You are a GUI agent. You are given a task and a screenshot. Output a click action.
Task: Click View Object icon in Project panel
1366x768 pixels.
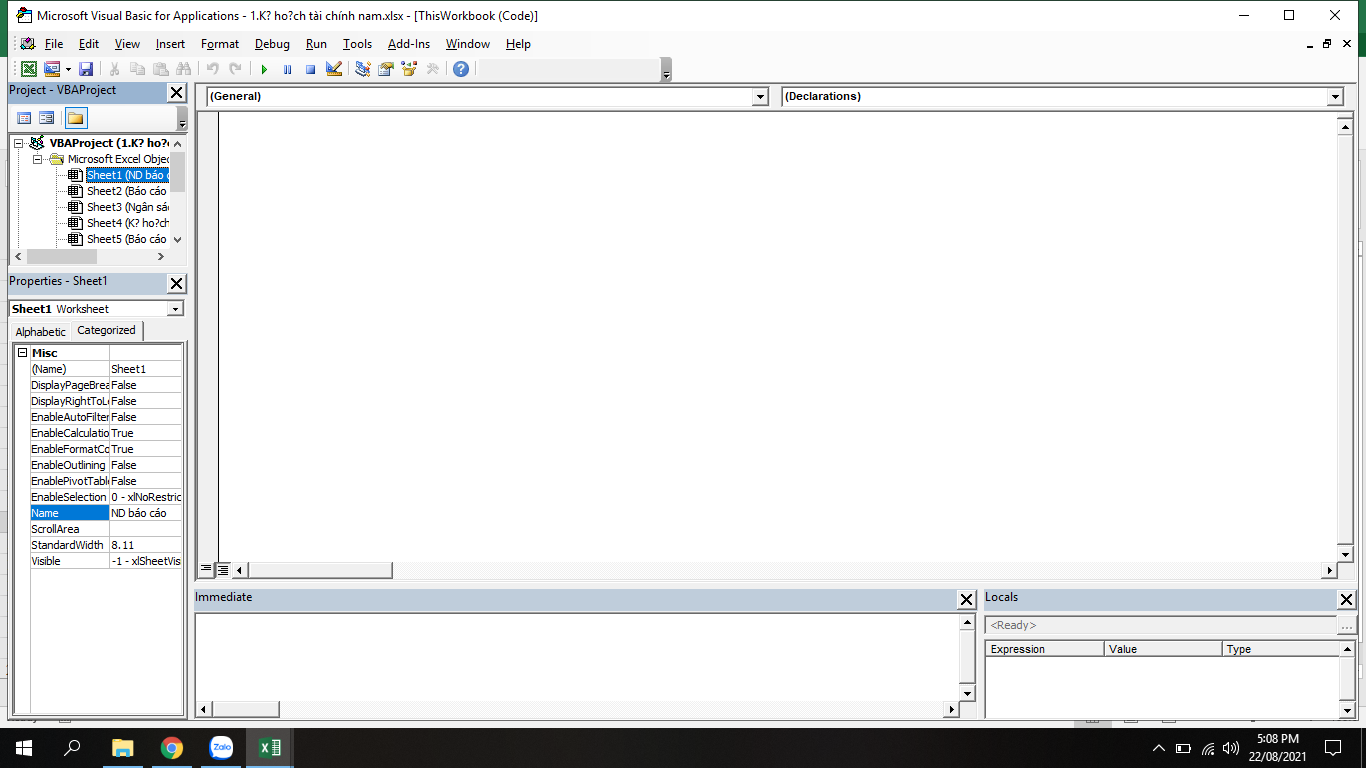click(x=47, y=118)
